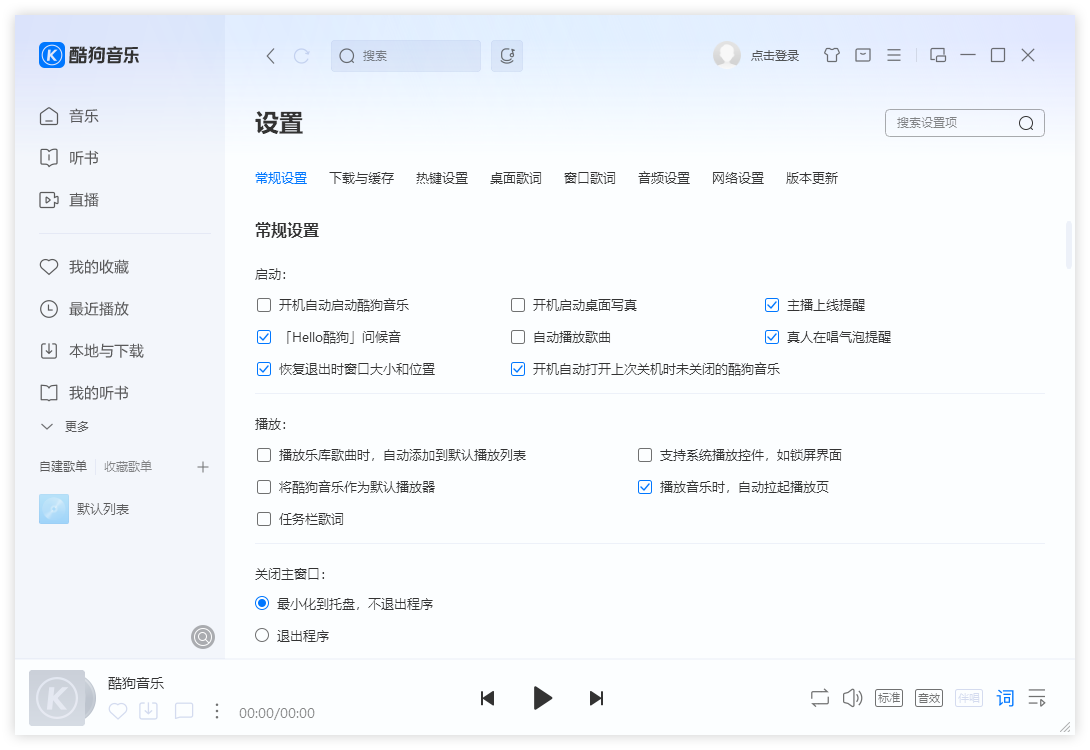This screenshot has height=750, width=1090.
Task: Click the volume speaker icon
Action: (x=852, y=698)
